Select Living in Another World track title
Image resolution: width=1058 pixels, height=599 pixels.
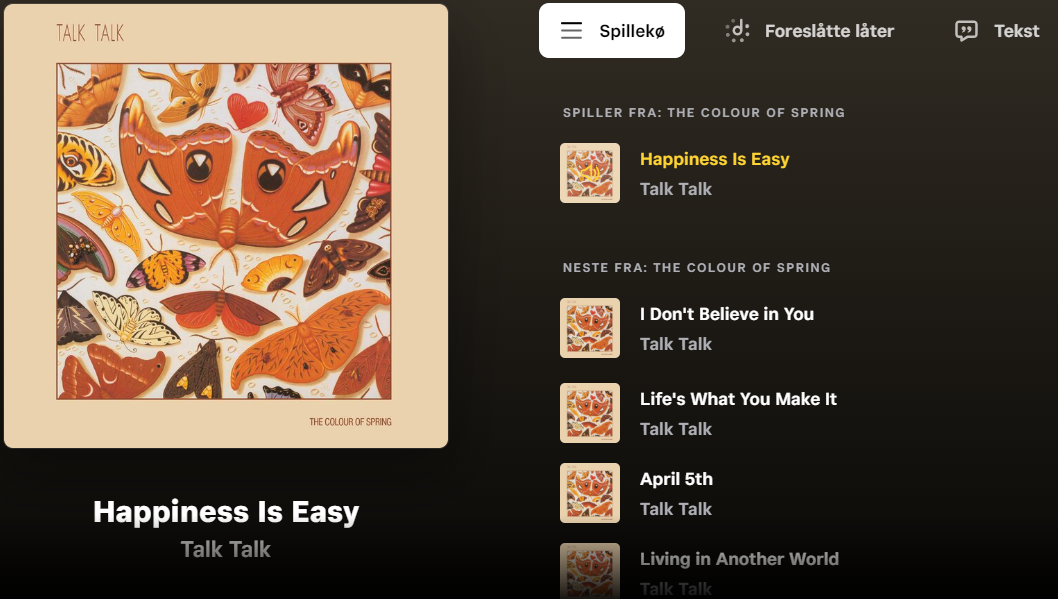click(x=739, y=559)
